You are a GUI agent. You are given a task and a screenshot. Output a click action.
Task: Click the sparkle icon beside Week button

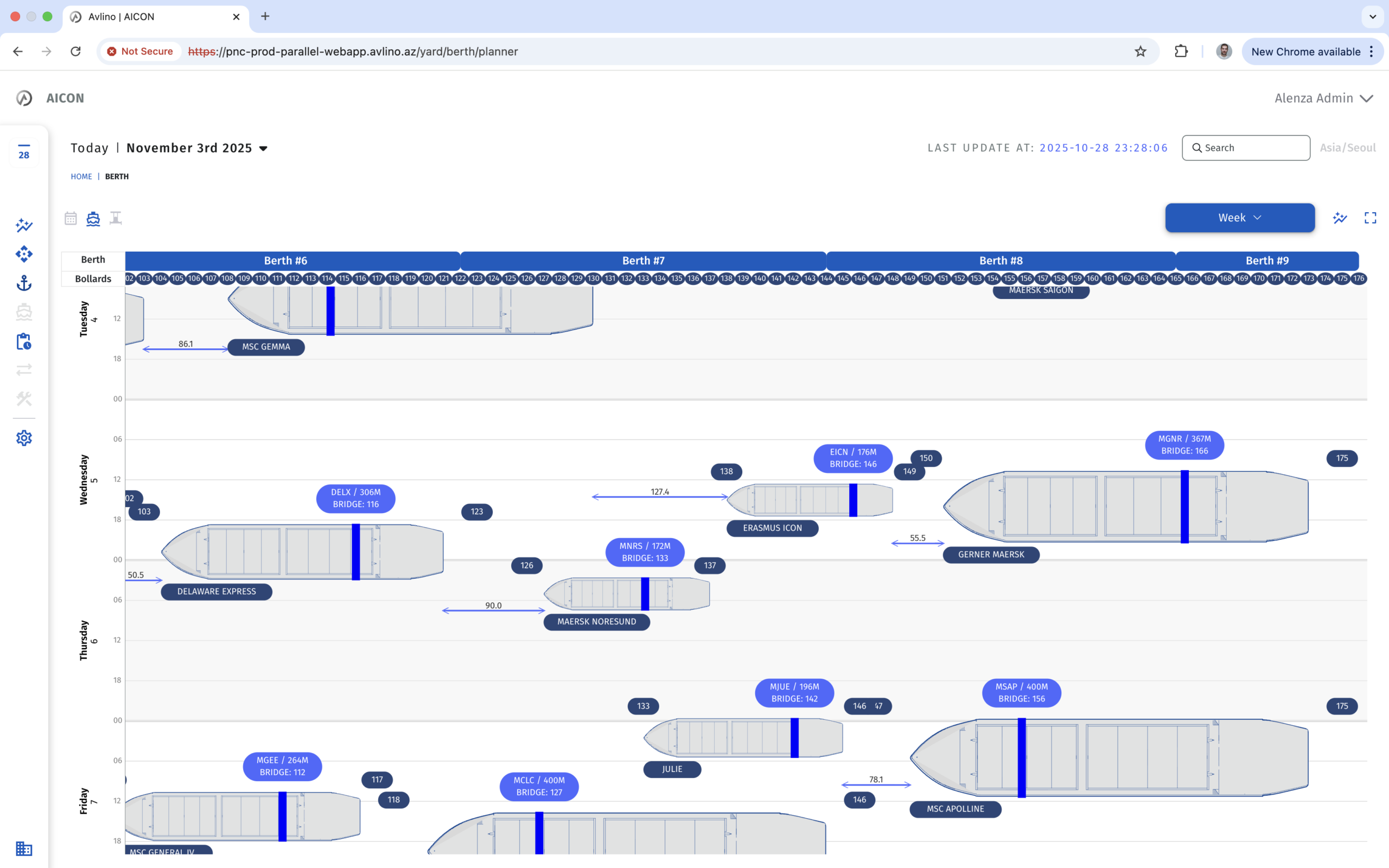(1340, 218)
